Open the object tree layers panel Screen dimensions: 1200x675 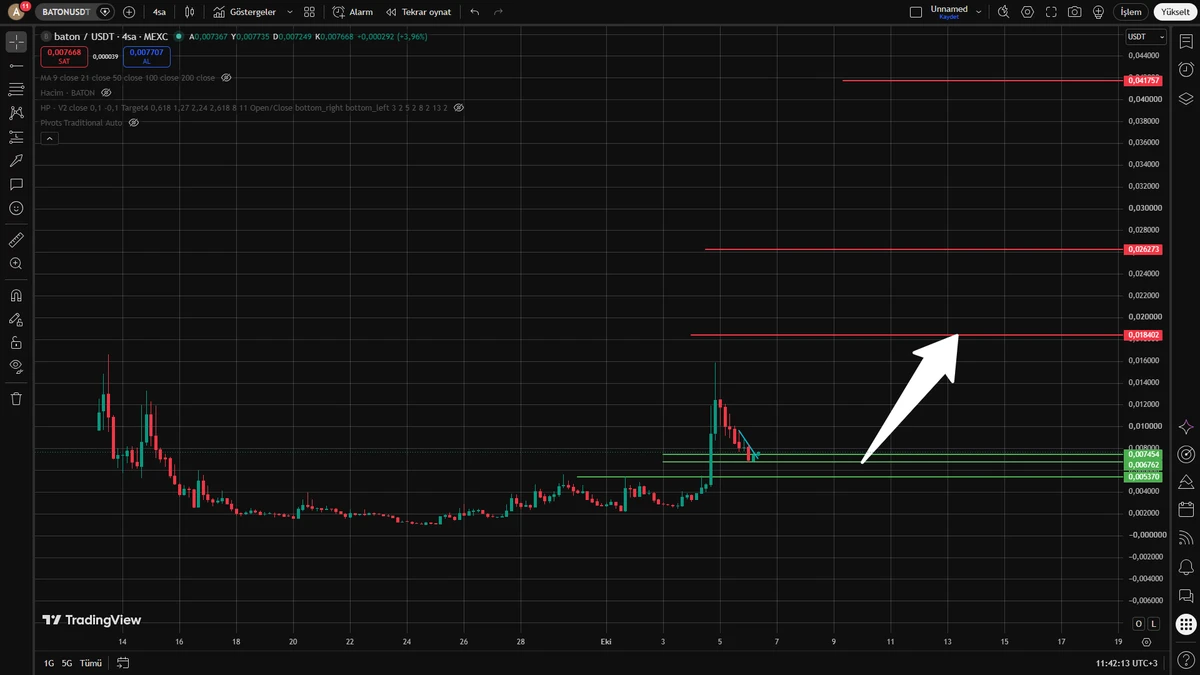[x=1186, y=99]
